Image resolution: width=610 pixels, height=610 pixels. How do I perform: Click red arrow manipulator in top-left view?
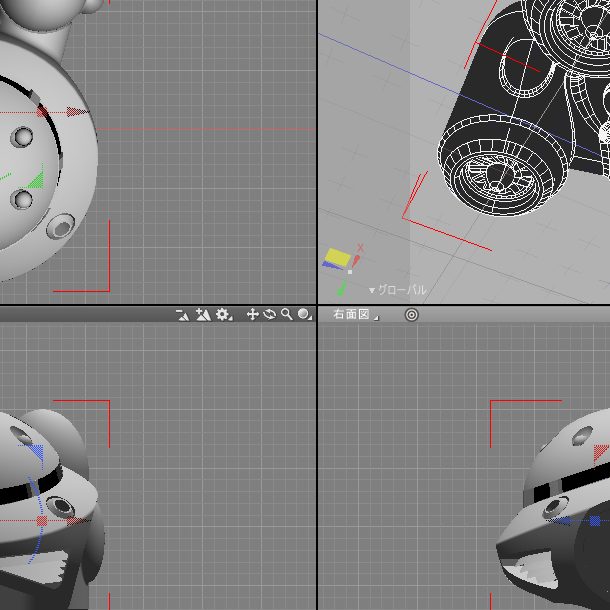77,112
